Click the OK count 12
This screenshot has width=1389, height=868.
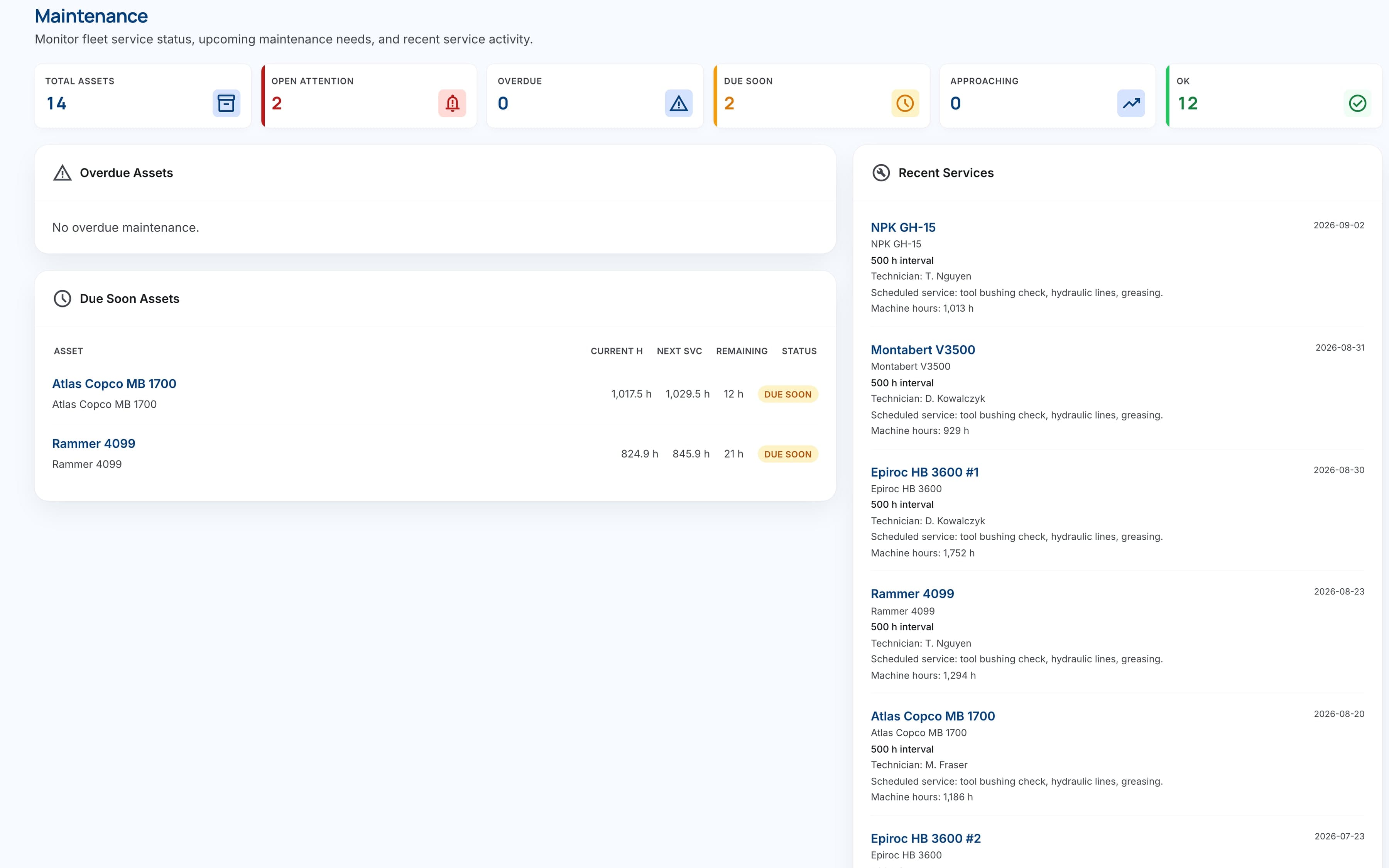click(1188, 103)
